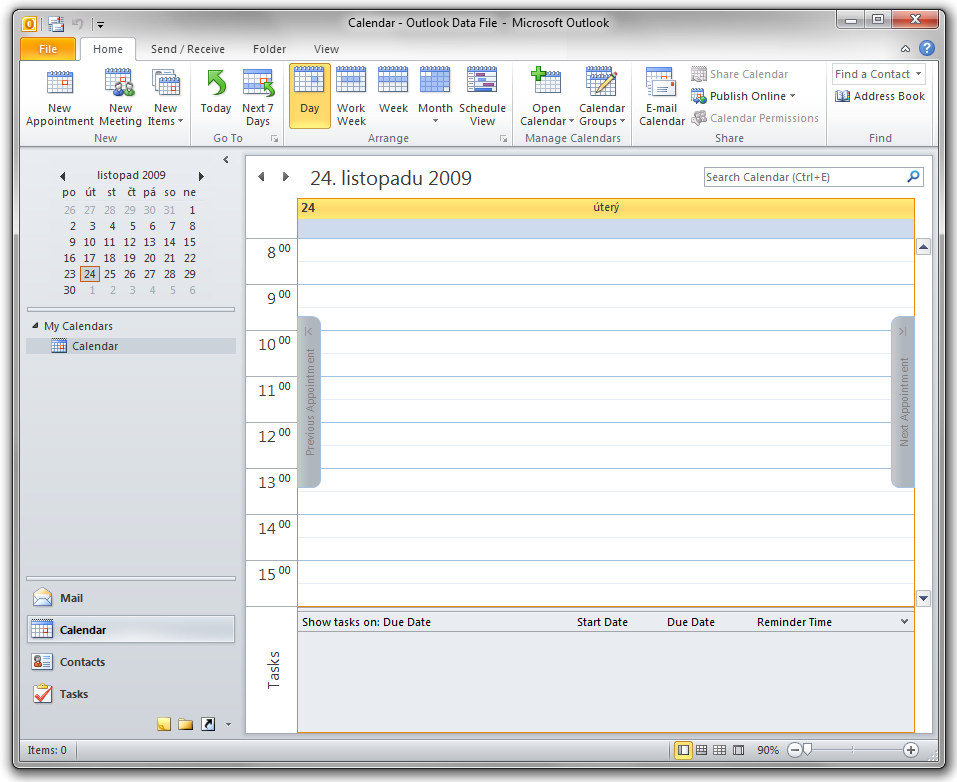Open Outlook Help question mark
Screen dimensions: 957x782
tap(926, 48)
